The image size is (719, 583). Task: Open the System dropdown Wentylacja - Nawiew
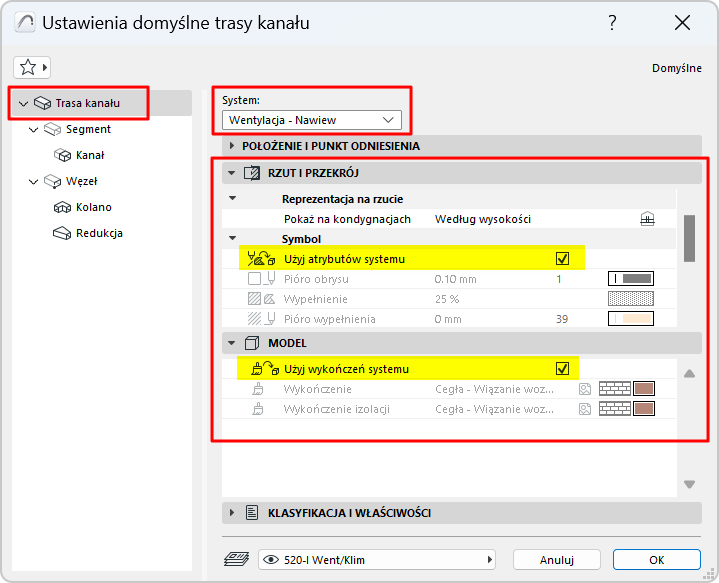tap(312, 120)
